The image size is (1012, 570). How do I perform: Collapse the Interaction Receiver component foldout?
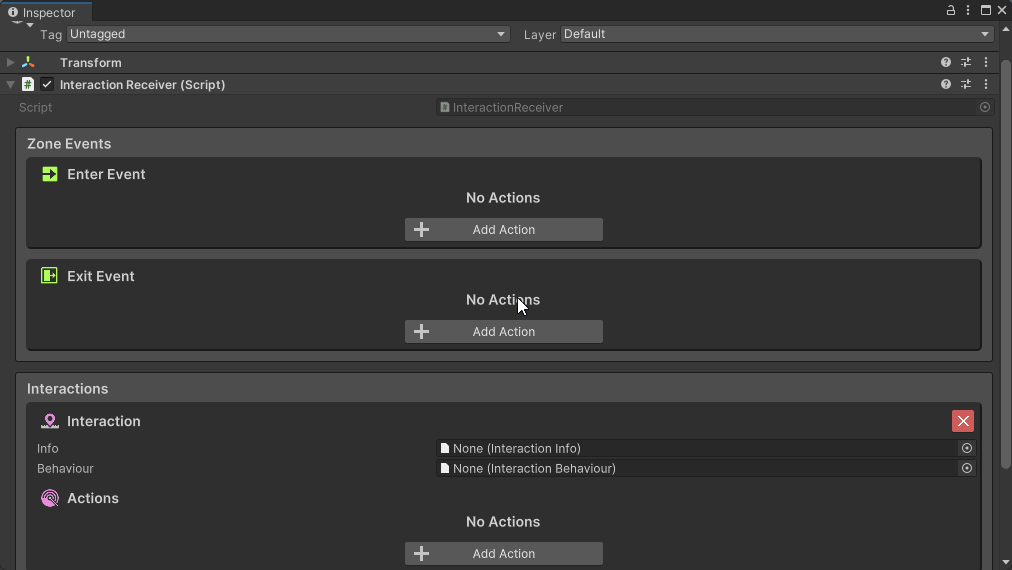pos(11,85)
